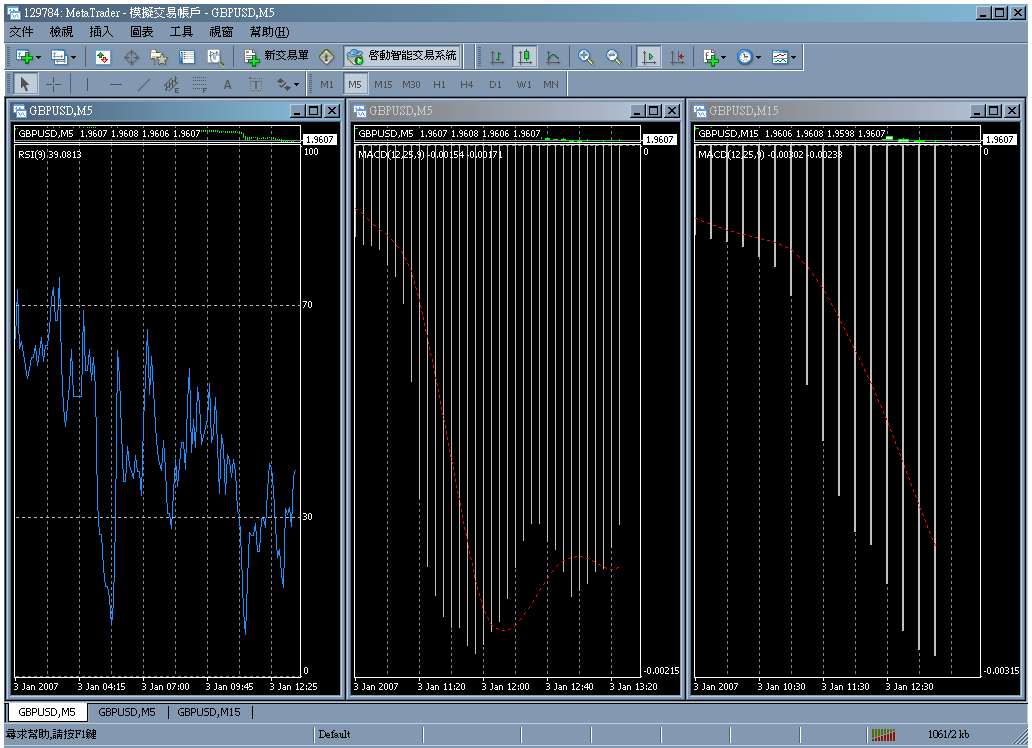Select the vertical line drawing tool
The image size is (1032, 748).
(87, 85)
